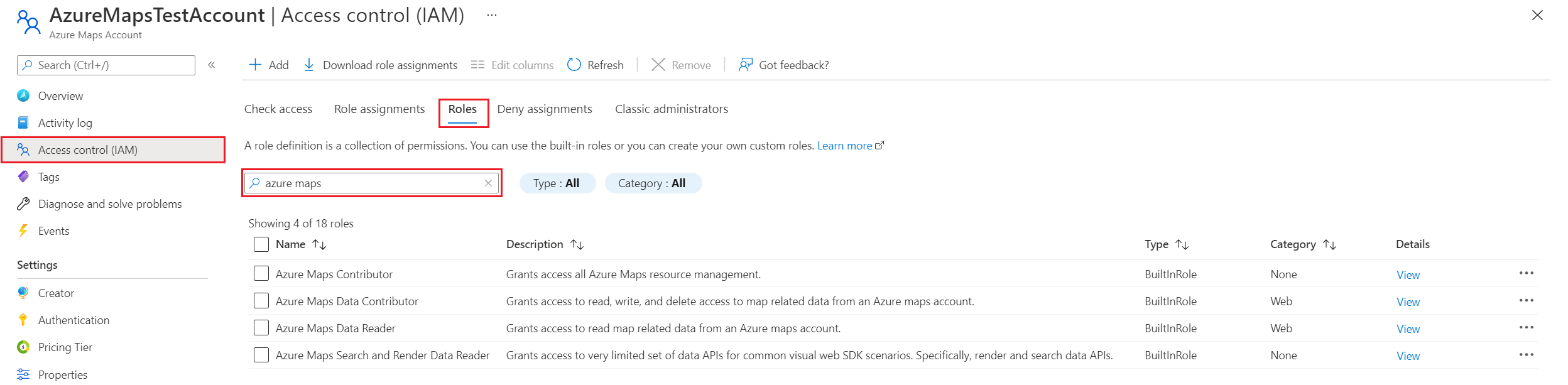This screenshot has height=385, width=1568.
Task: Toggle the select-all roles checkbox
Action: coord(261,244)
